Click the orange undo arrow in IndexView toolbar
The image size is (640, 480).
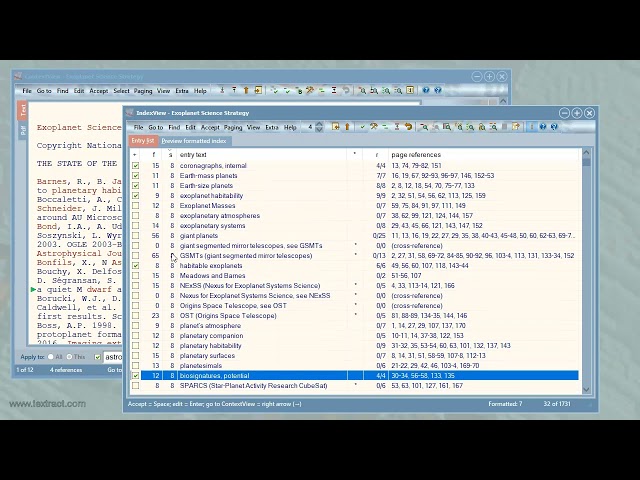pyautogui.click(x=408, y=127)
